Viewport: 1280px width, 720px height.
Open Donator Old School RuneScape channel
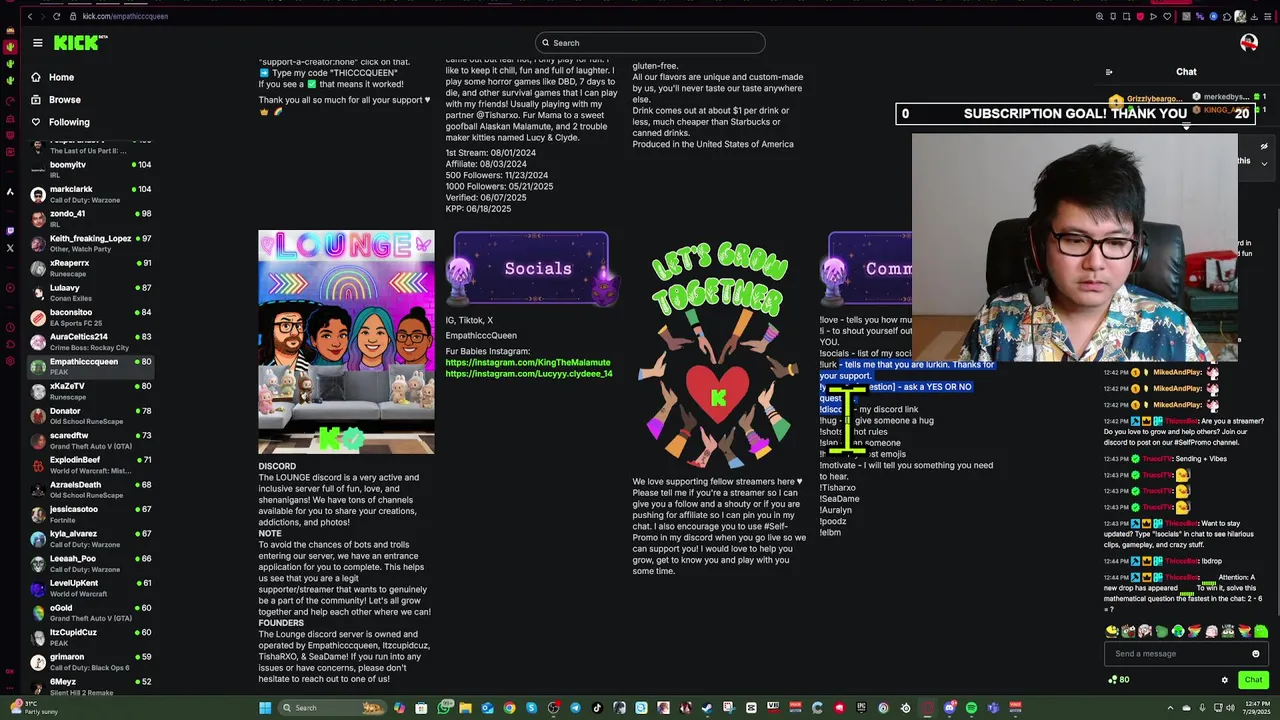[90, 415]
